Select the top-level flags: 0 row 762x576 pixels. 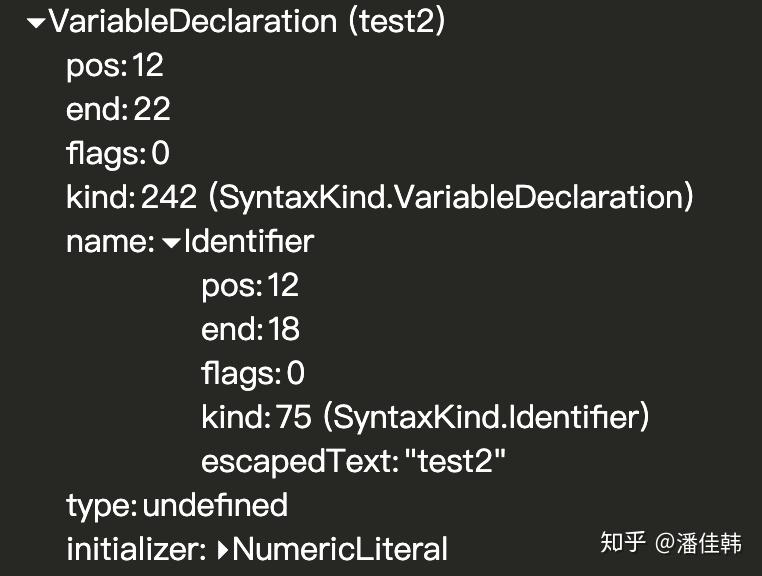point(117,154)
